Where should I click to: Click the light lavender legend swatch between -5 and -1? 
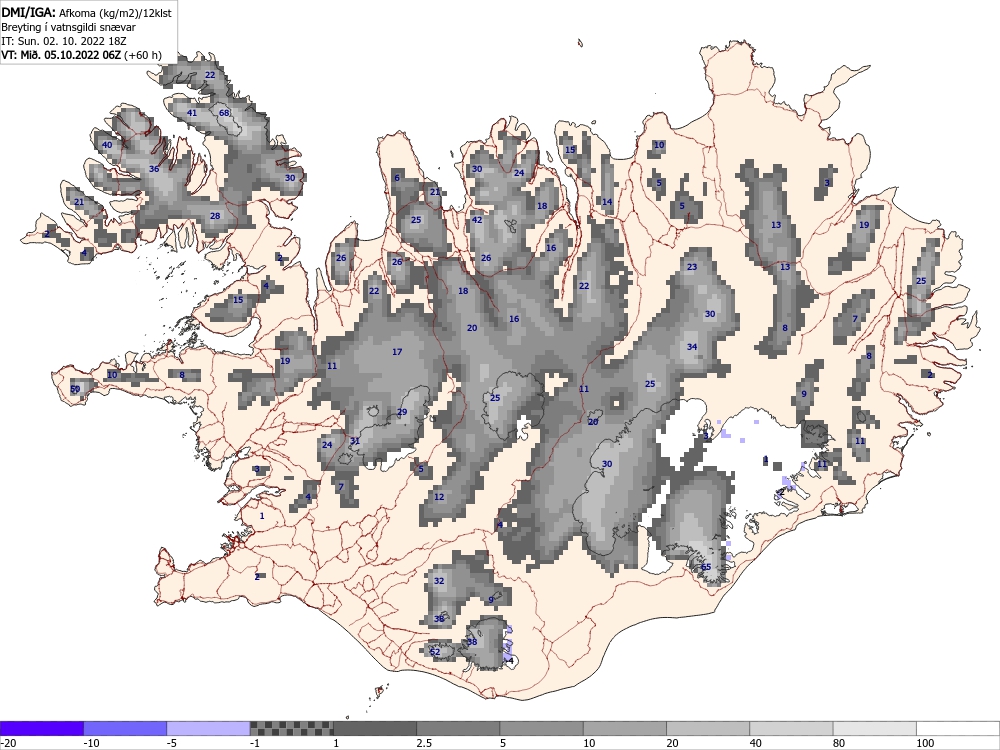pos(208,728)
